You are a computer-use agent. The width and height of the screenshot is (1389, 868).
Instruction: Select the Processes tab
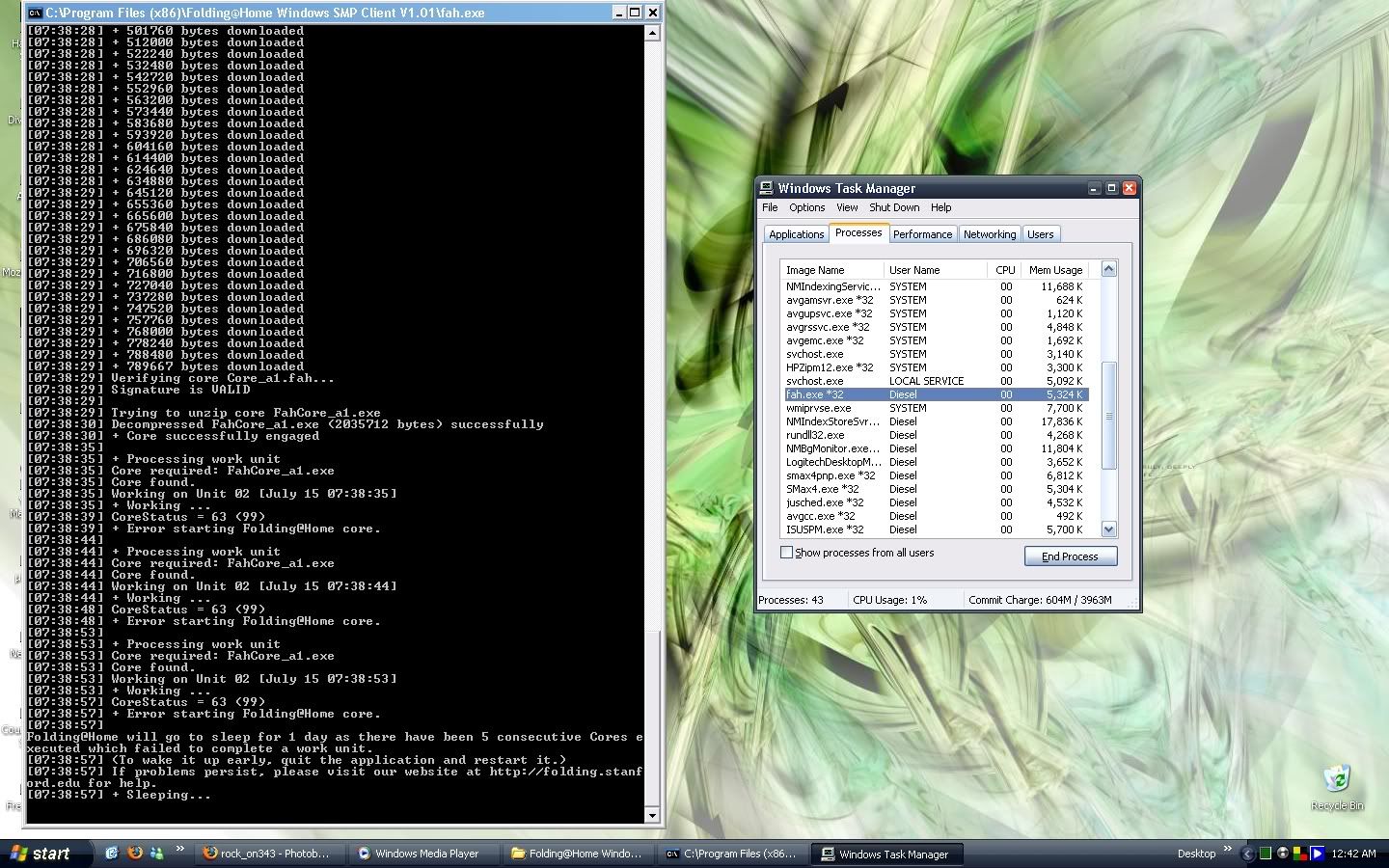[x=858, y=232]
